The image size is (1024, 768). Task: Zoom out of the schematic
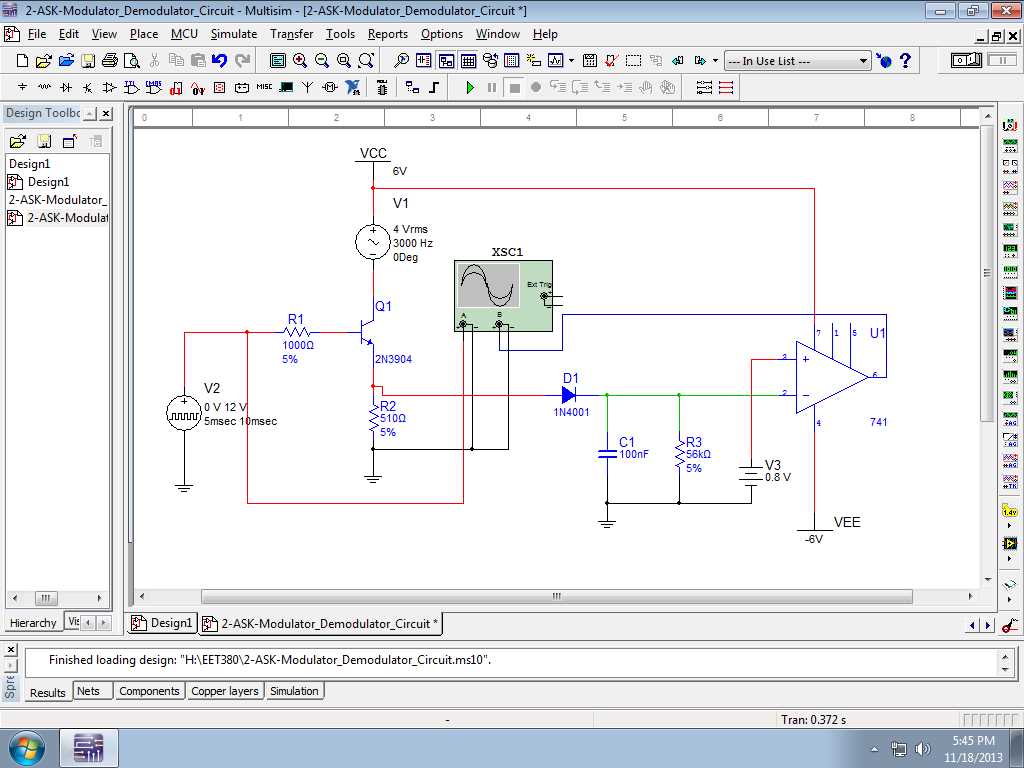click(322, 61)
